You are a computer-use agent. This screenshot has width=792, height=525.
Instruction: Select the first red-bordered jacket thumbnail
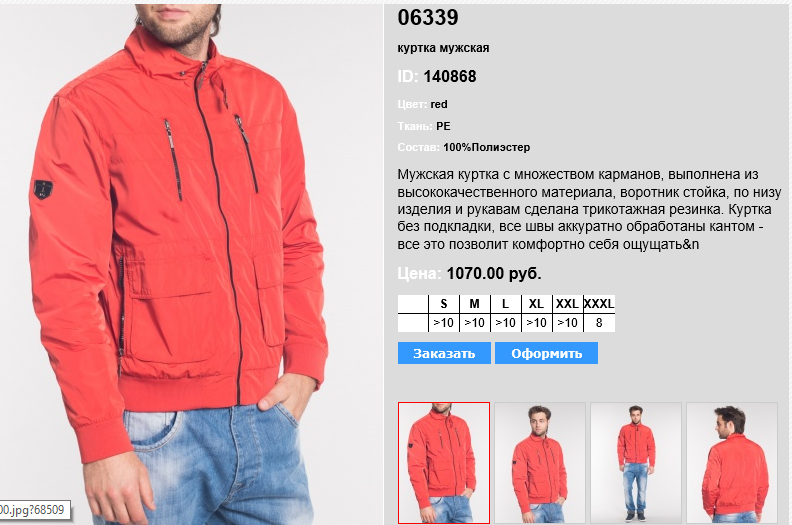point(444,463)
